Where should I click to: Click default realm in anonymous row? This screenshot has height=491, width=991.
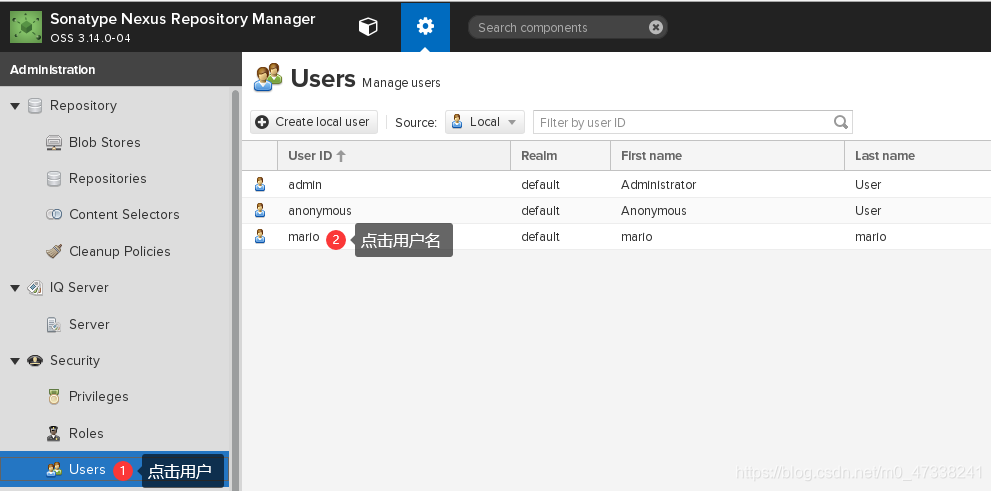[x=540, y=210]
